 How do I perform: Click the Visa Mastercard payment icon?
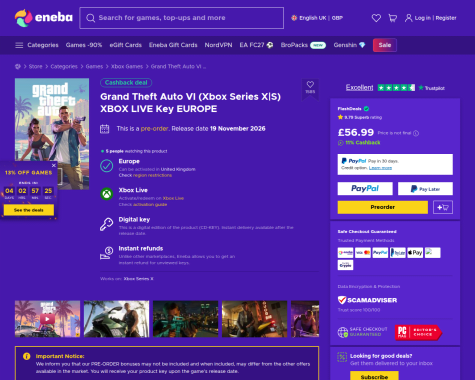pyautogui.click(x=363, y=253)
